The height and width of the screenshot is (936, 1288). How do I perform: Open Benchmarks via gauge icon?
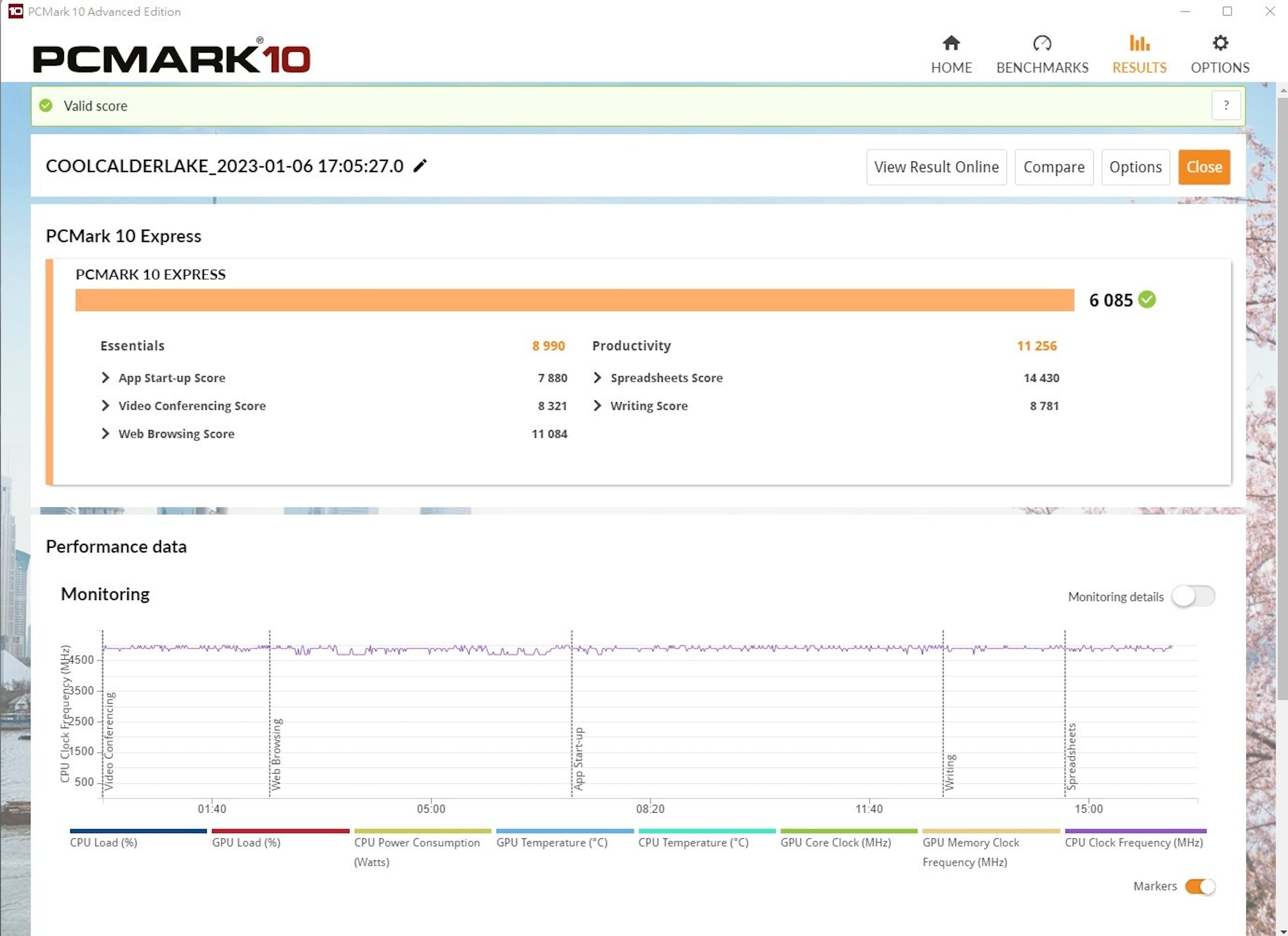(1042, 43)
